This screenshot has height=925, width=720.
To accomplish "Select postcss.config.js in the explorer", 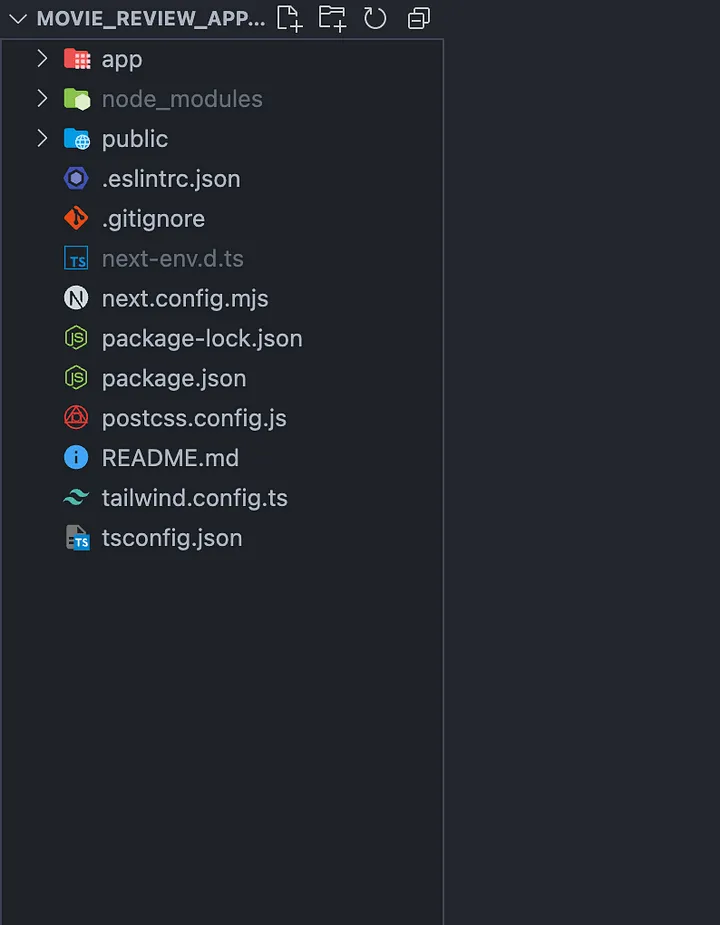I will [194, 418].
